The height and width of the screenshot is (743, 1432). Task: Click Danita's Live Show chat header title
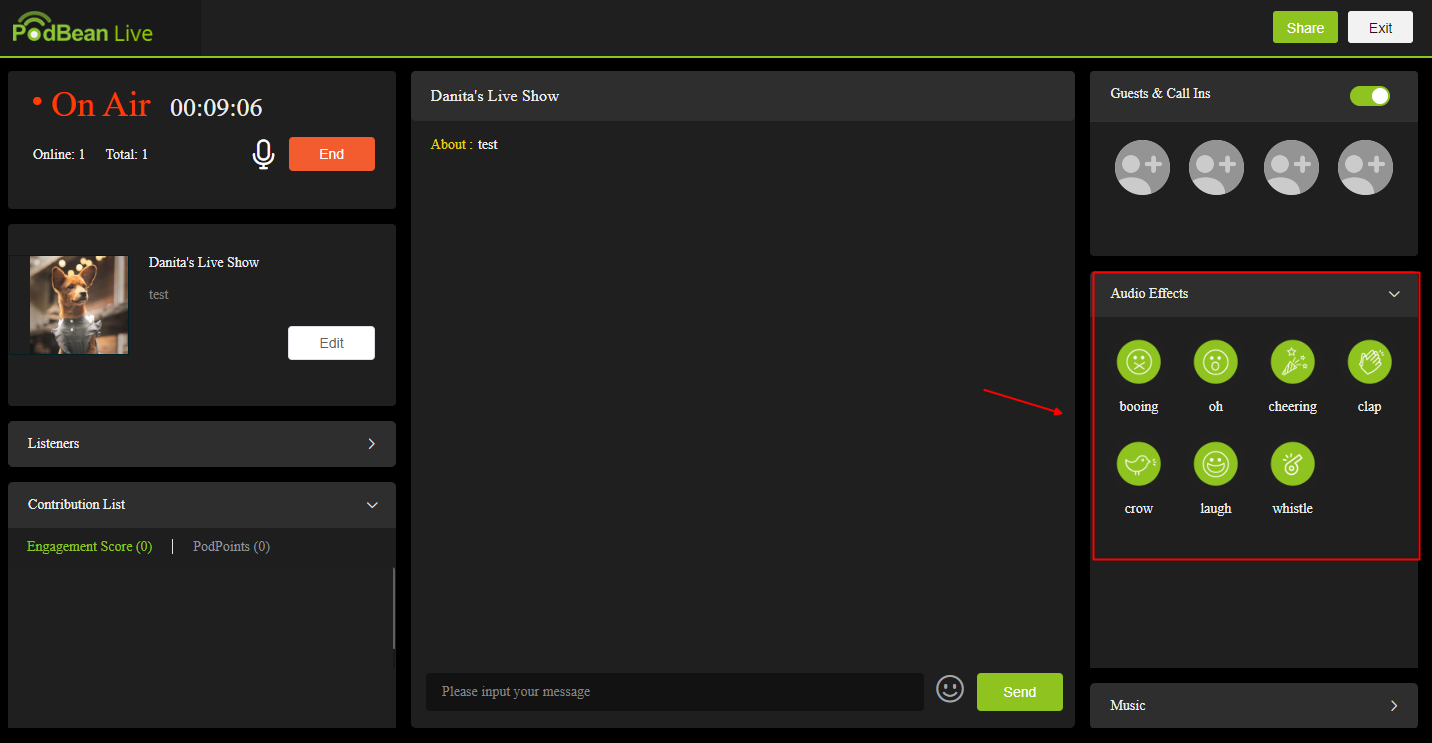tap(495, 96)
